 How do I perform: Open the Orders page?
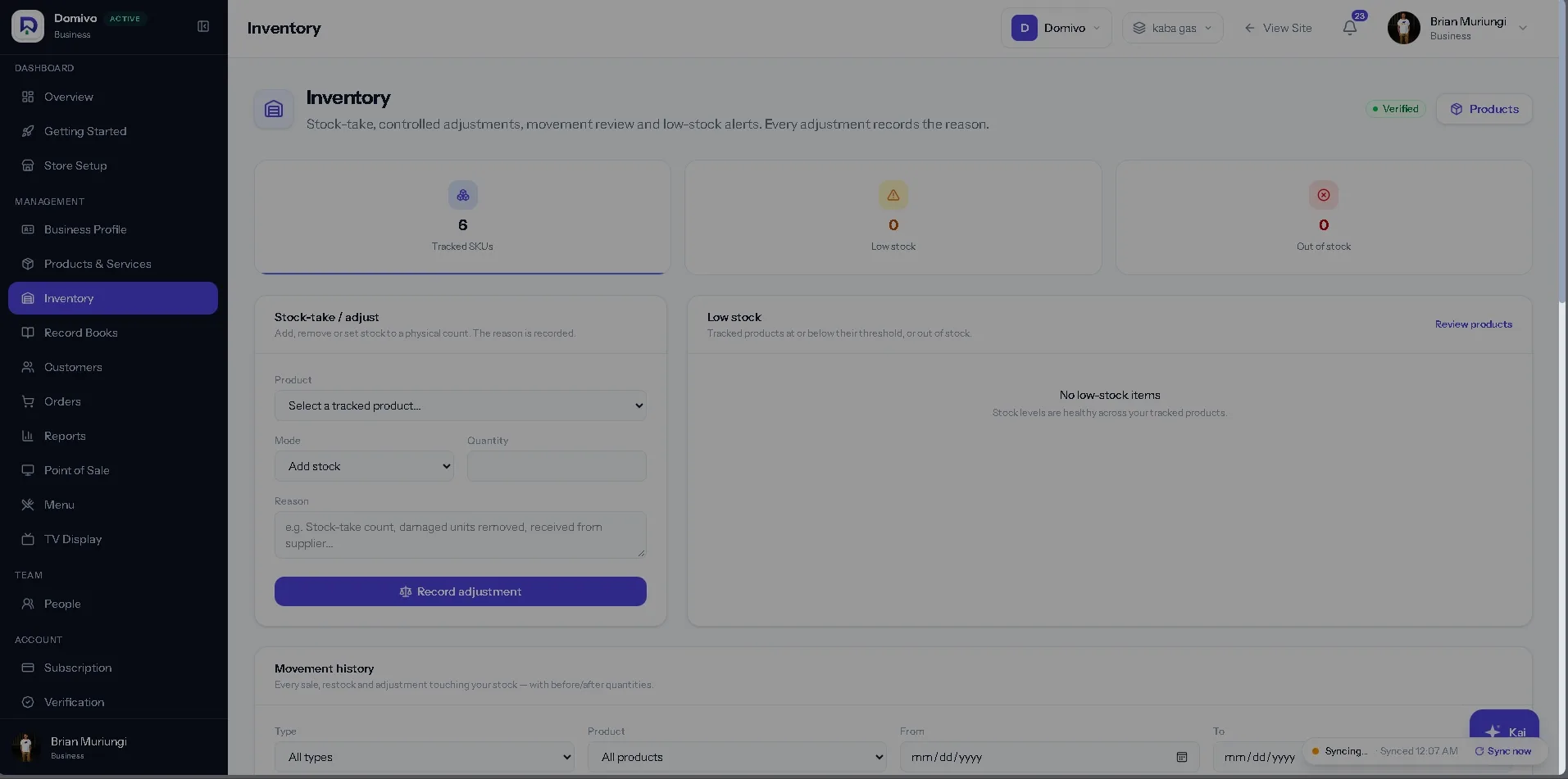pyautogui.click(x=113, y=401)
